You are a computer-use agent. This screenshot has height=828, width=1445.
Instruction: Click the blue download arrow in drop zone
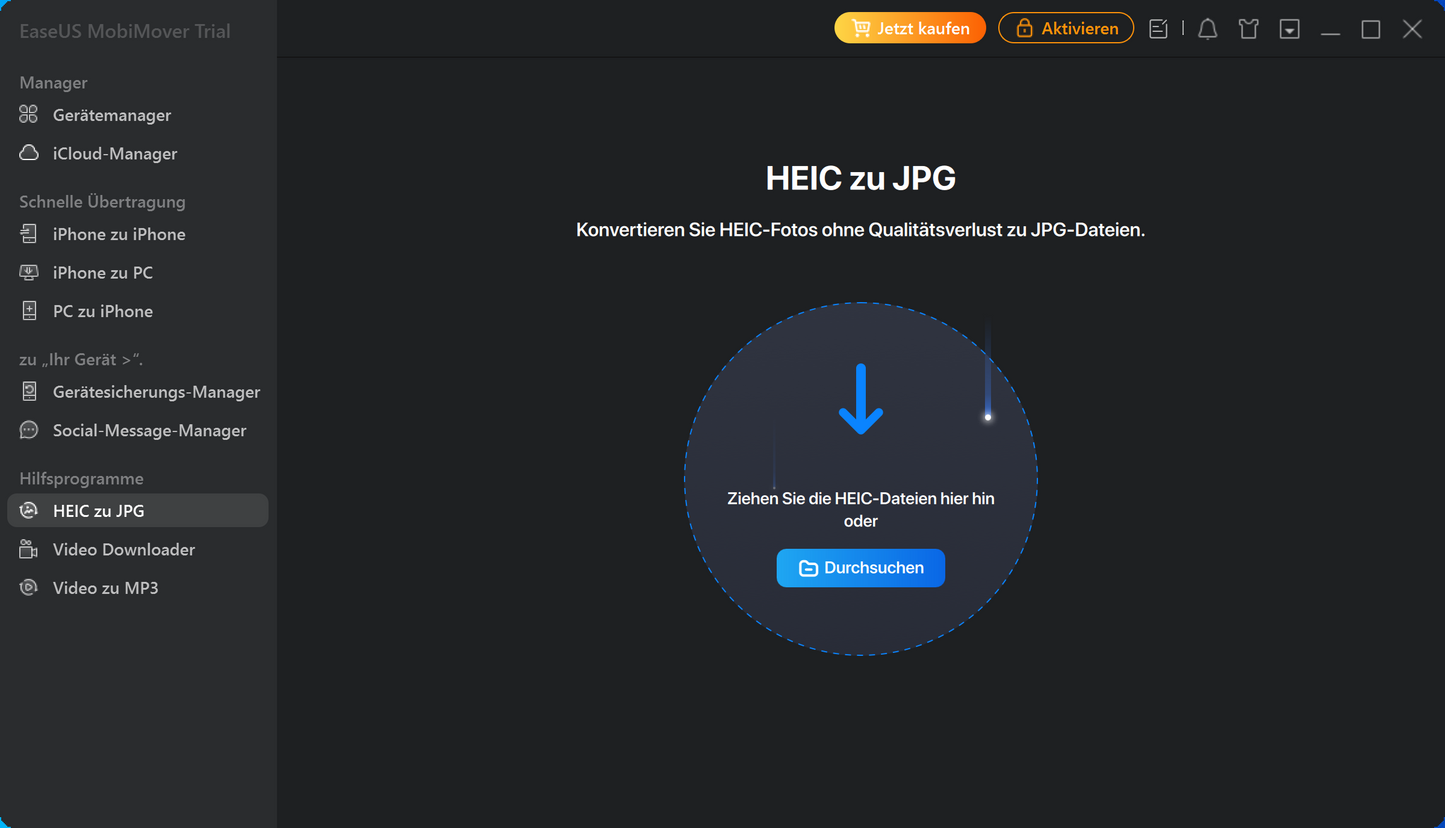pyautogui.click(x=860, y=400)
